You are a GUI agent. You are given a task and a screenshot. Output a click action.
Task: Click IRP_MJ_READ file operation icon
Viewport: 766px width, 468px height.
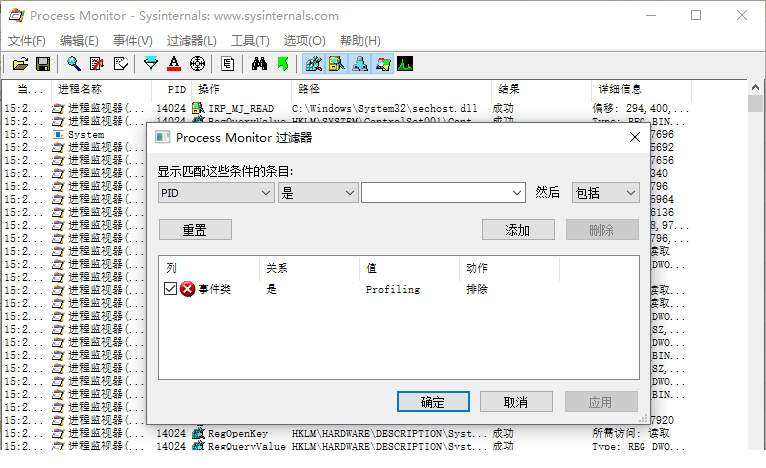point(198,108)
